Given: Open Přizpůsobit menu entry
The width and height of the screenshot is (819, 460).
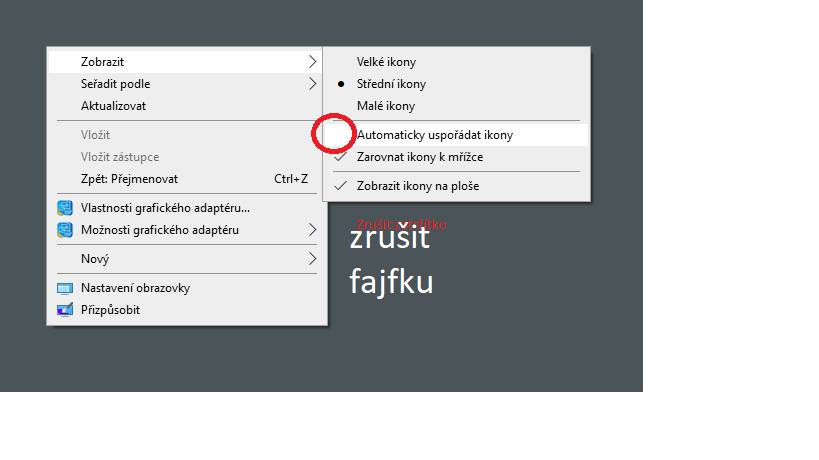Looking at the screenshot, I should coord(187,310).
